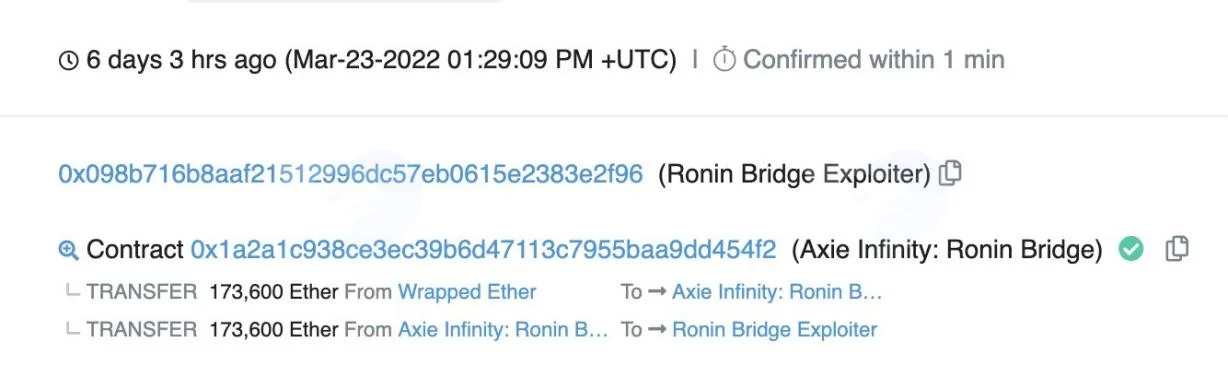Image resolution: width=1228 pixels, height=378 pixels.
Task: Copy the Axie Infinity Ronin Bridge contract address
Action: click(x=1177, y=249)
